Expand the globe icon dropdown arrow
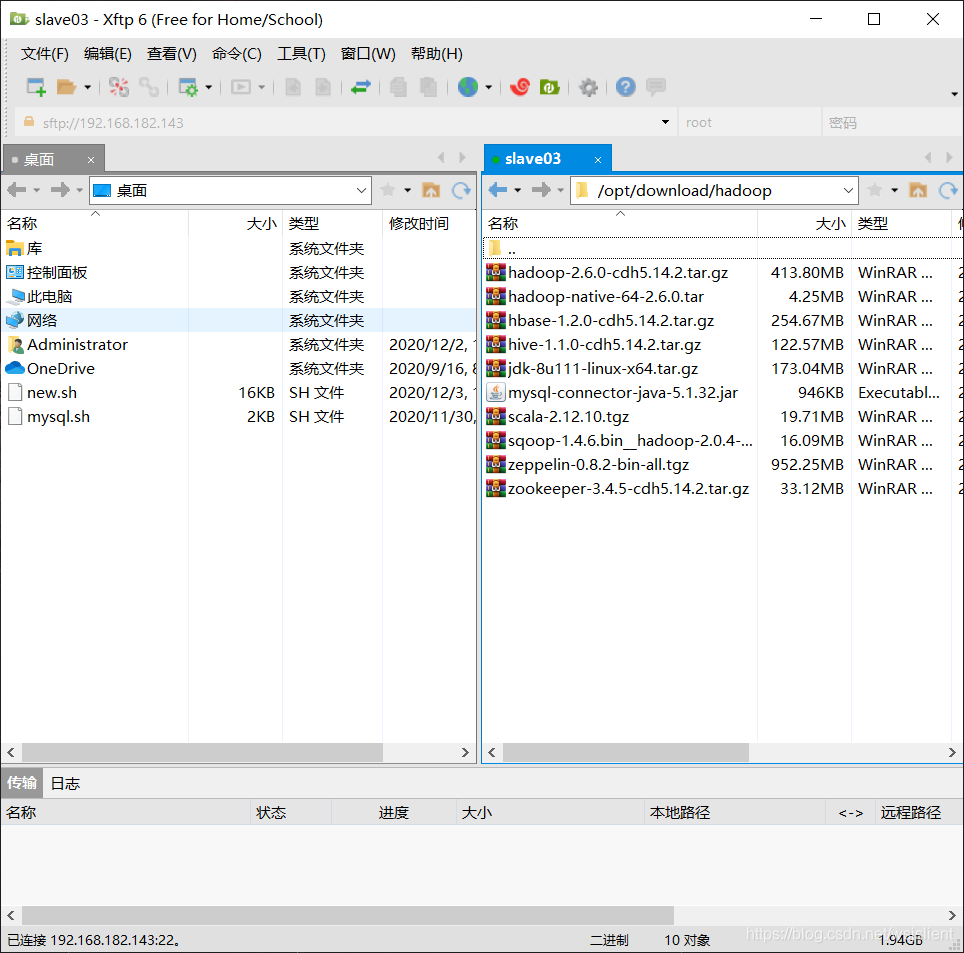The width and height of the screenshot is (964, 953). coord(489,88)
